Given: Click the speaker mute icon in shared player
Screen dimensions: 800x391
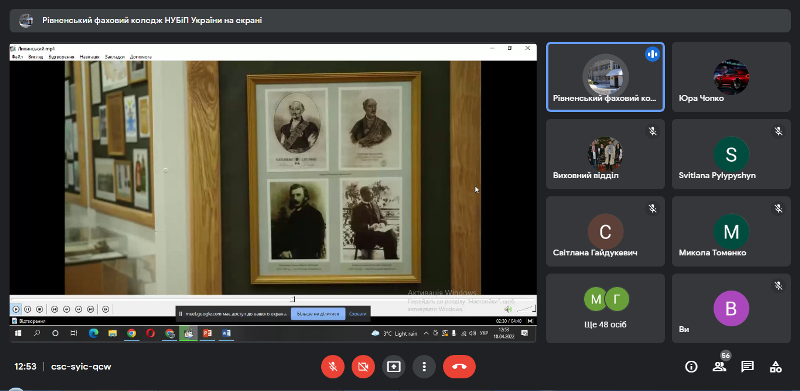Looking at the screenshot, I should pyautogui.click(x=508, y=309).
